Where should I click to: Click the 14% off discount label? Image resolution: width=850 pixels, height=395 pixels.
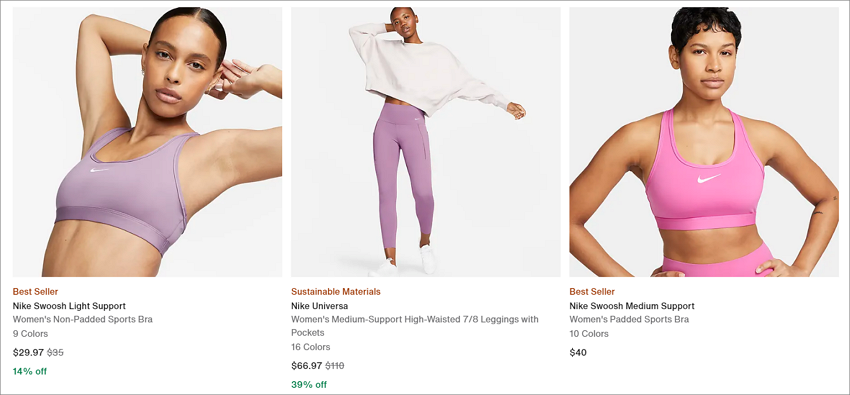tap(30, 372)
